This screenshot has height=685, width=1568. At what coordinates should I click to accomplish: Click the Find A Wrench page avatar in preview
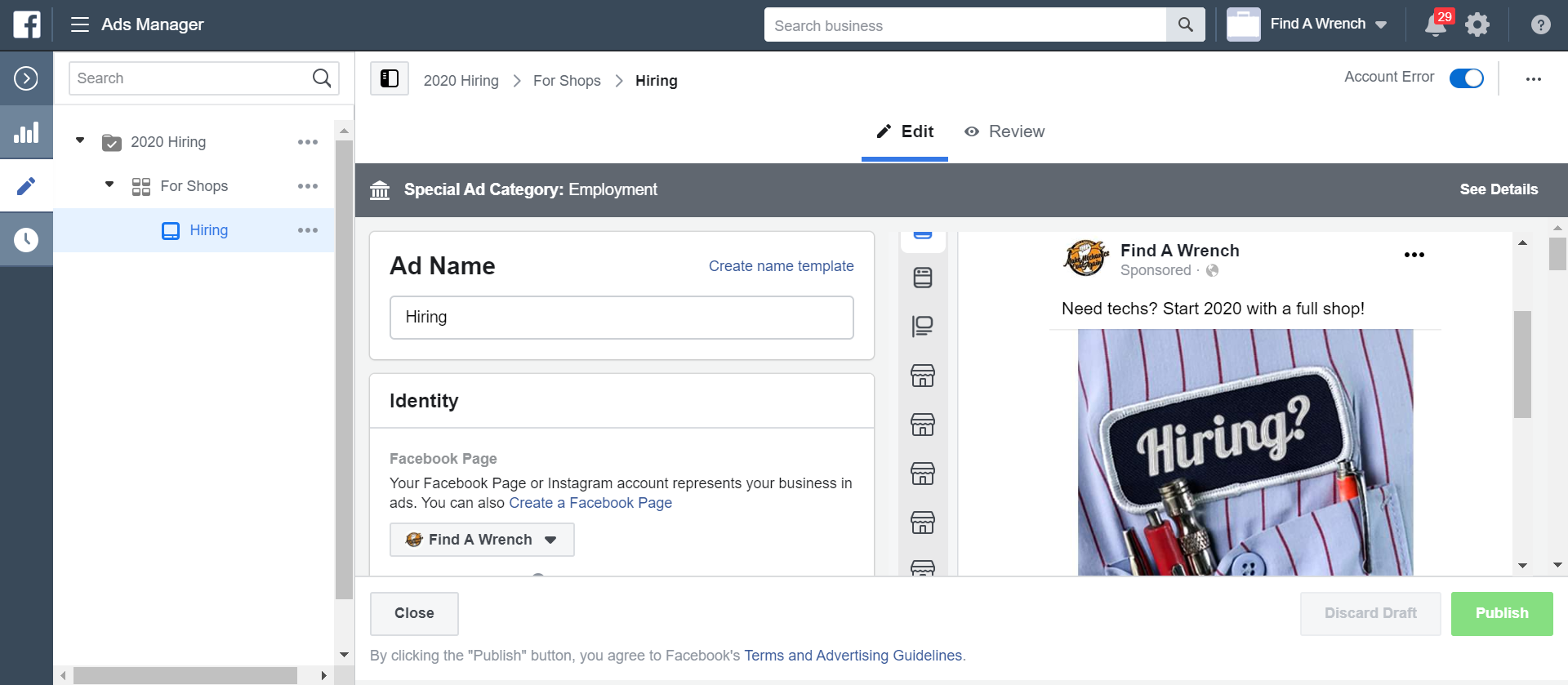point(1086,258)
